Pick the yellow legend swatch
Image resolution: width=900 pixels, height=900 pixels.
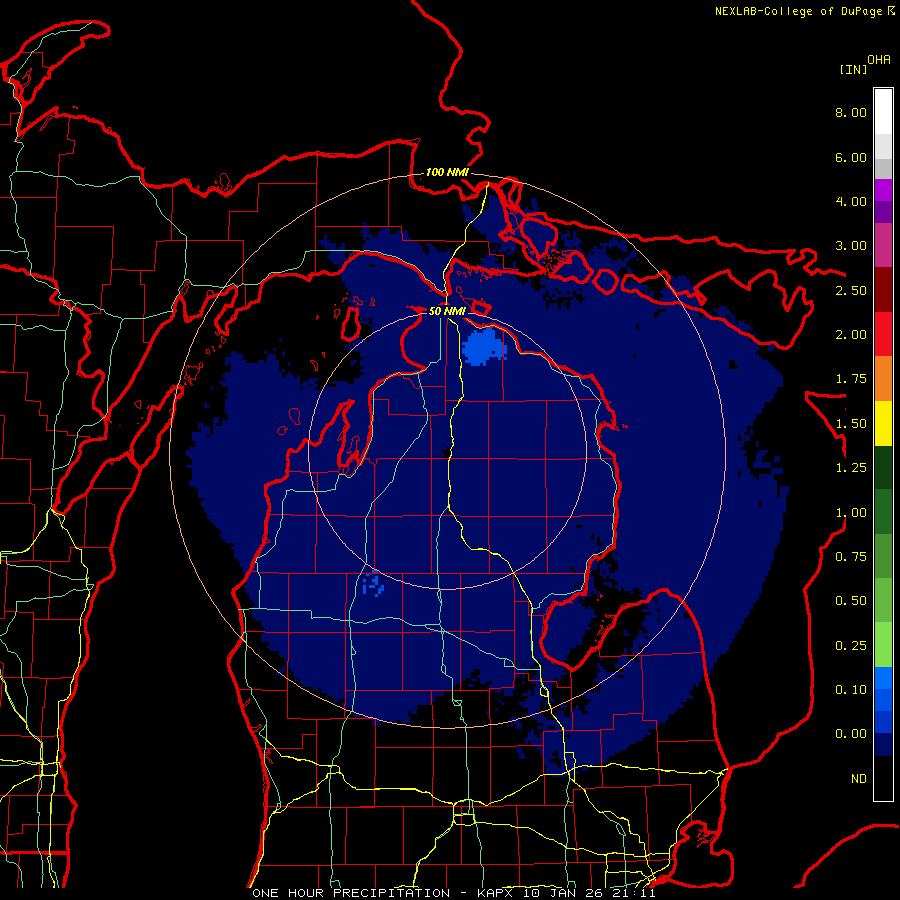(883, 423)
